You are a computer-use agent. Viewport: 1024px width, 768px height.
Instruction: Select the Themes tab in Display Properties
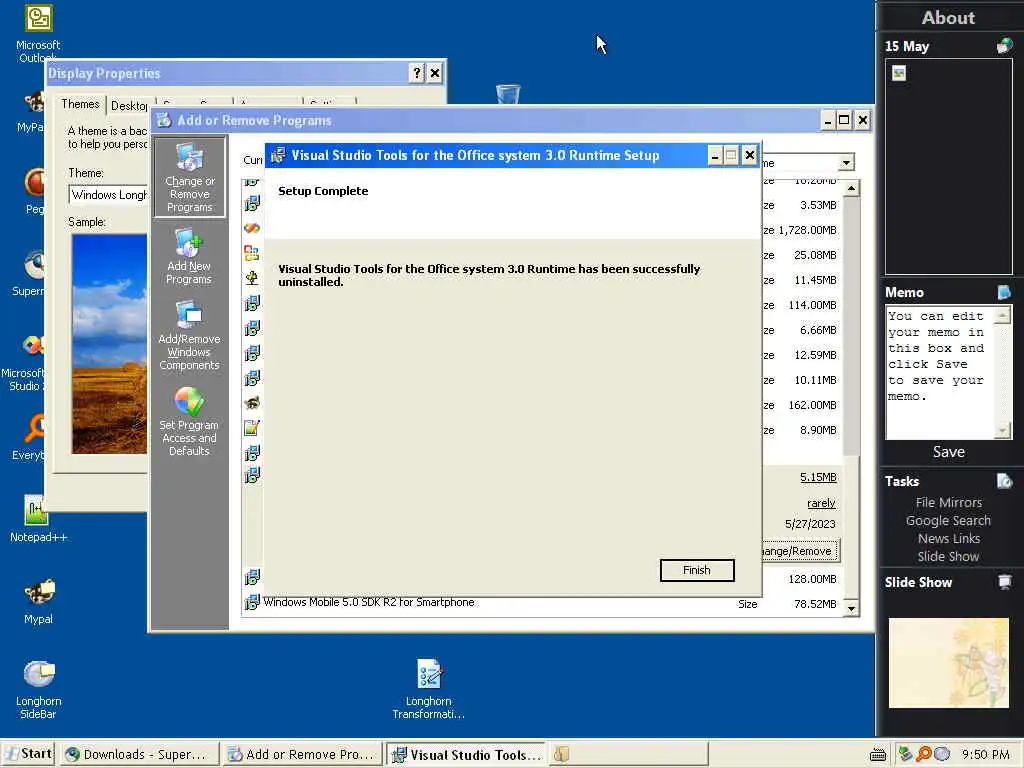pos(80,104)
